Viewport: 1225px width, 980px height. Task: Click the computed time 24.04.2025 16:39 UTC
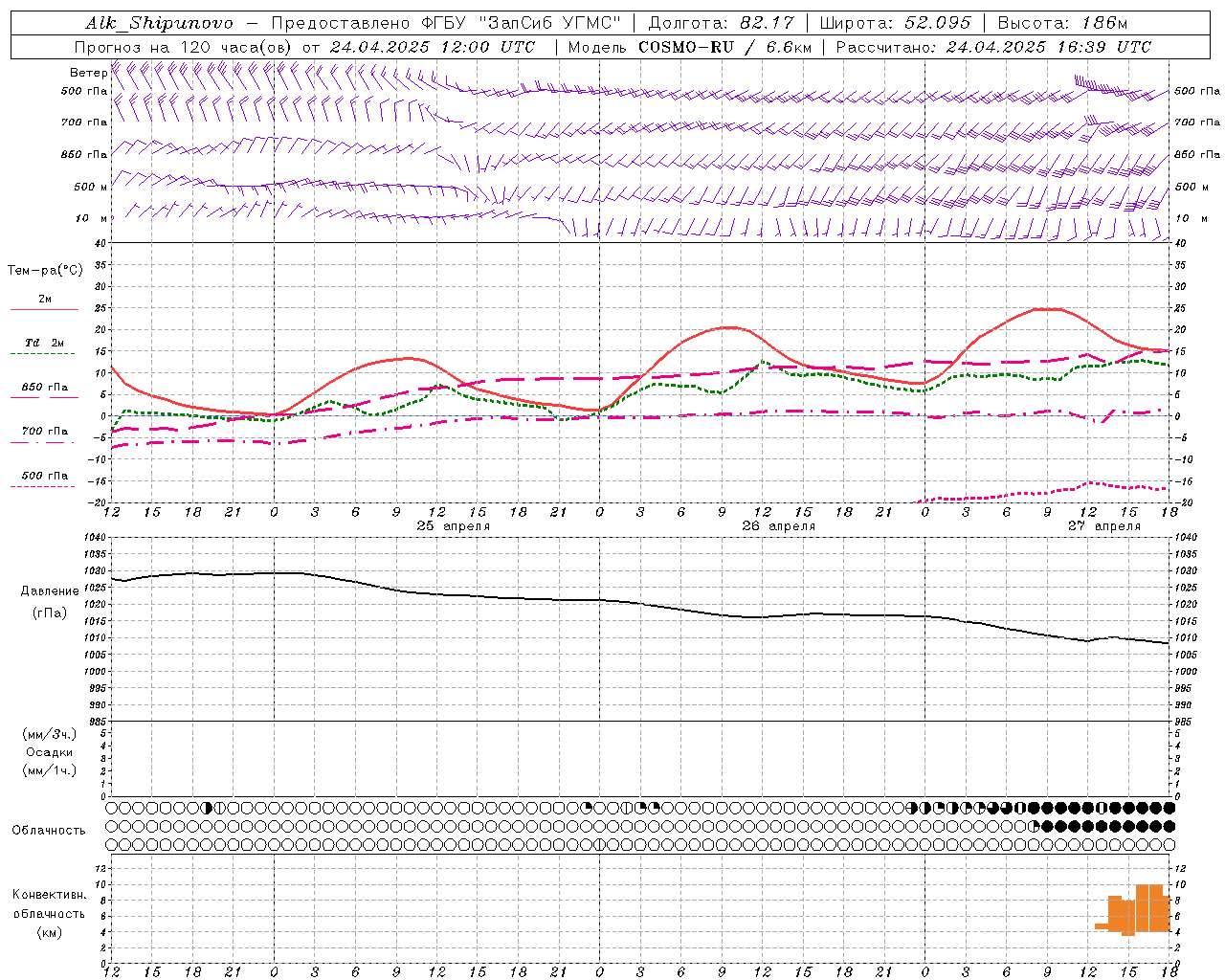[1049, 47]
